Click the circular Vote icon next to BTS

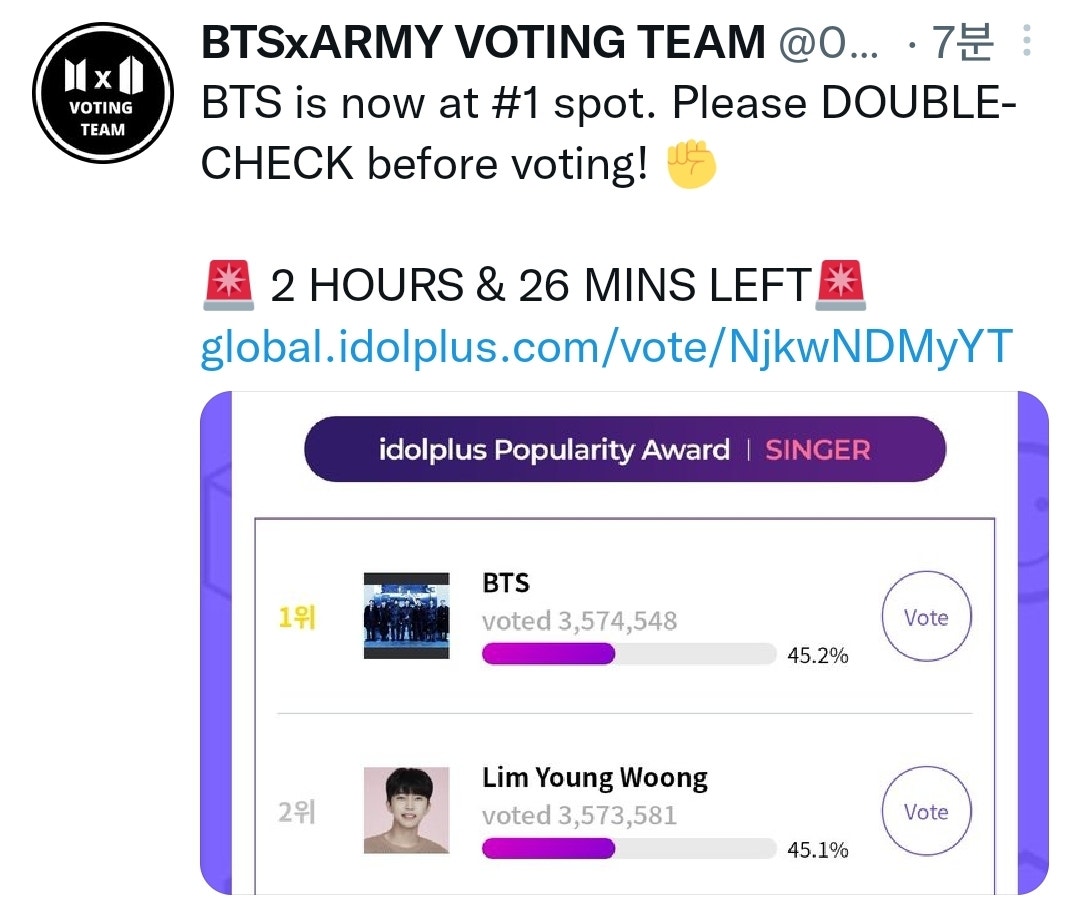pyautogui.click(x=926, y=617)
